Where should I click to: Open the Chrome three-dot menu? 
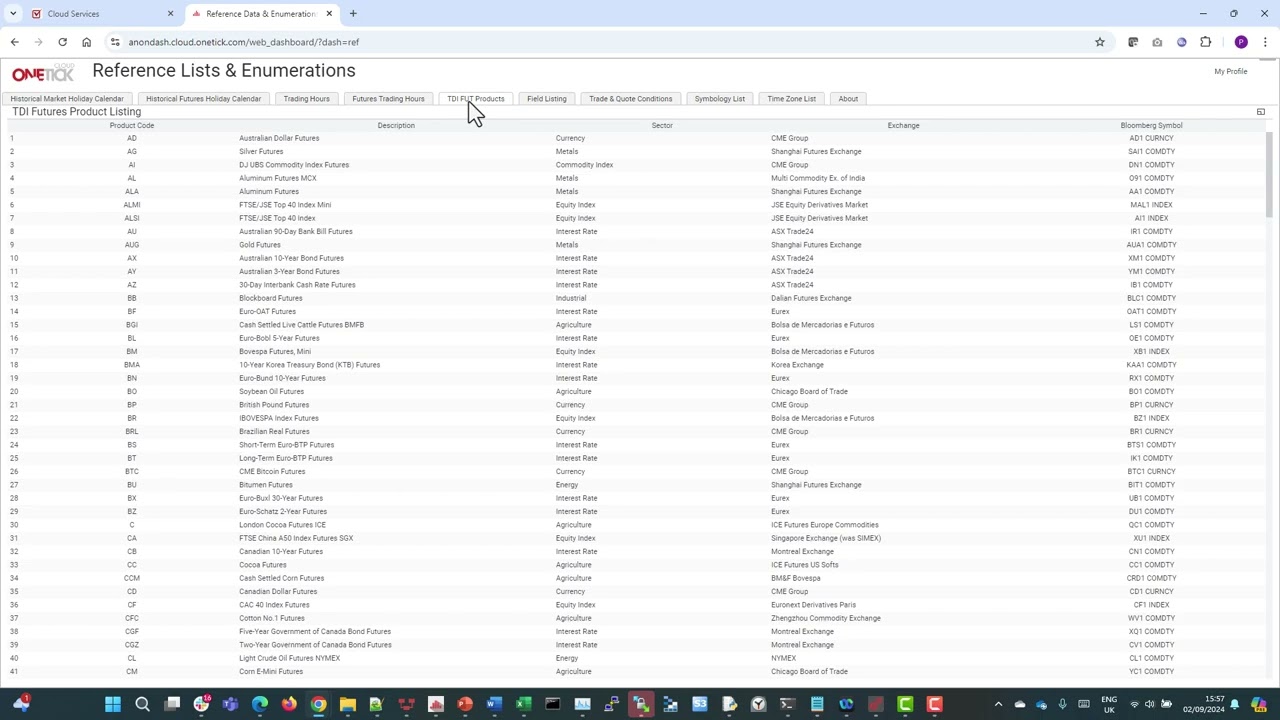[1265, 42]
